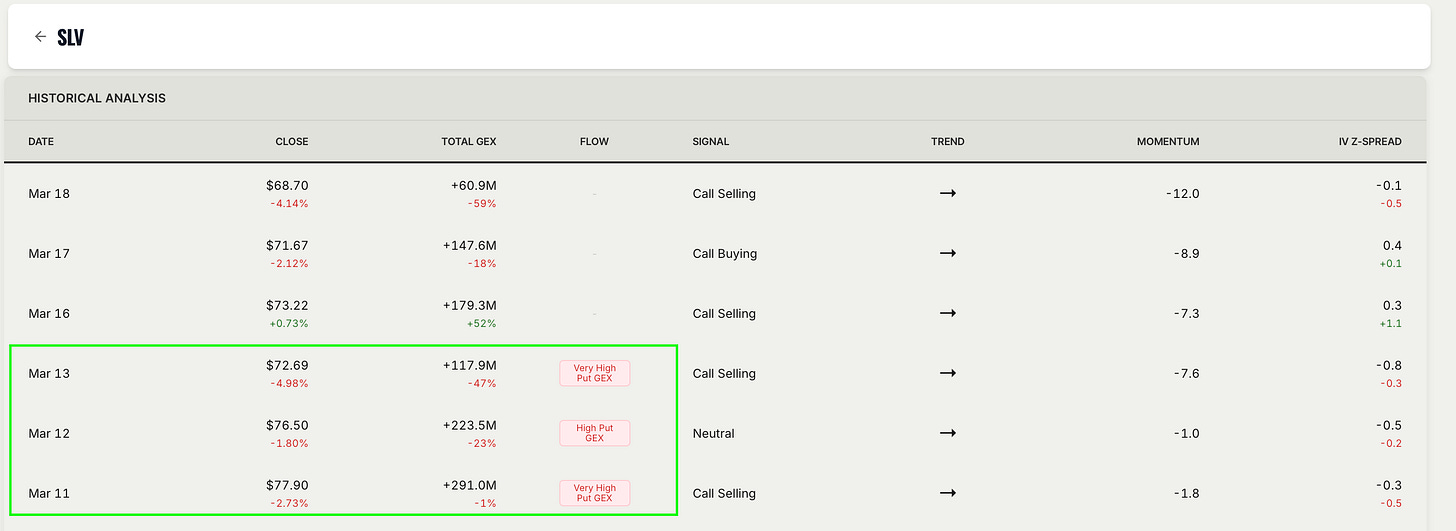
Task: Click the FLOW column header
Action: [x=594, y=142]
